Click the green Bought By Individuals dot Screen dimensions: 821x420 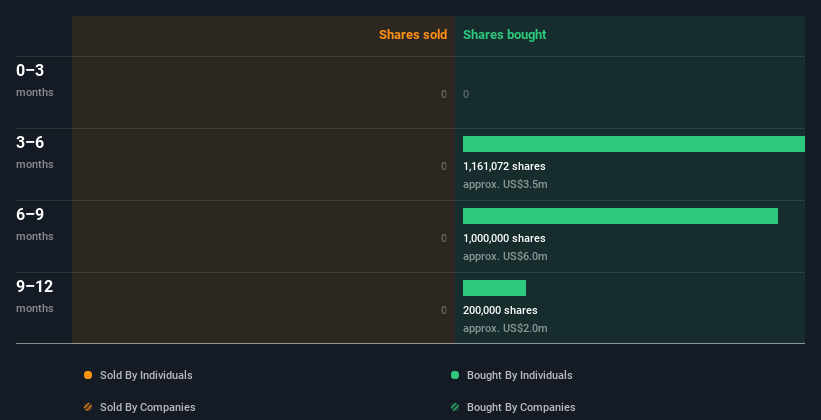pyautogui.click(x=455, y=375)
